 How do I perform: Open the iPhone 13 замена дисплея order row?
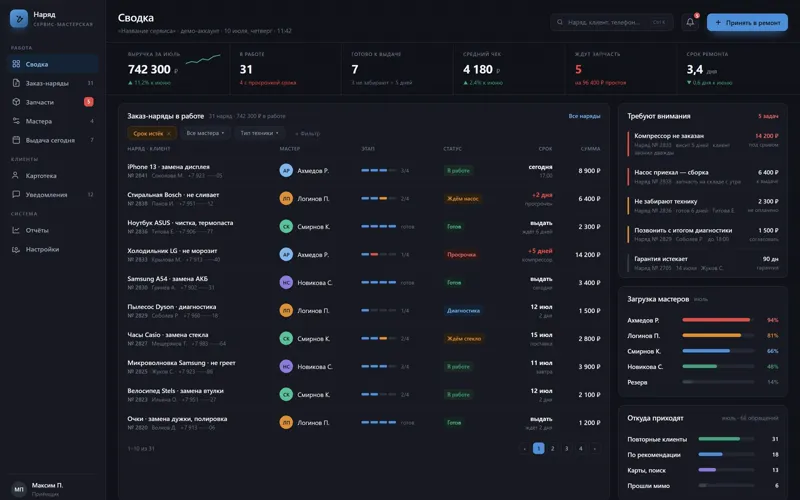point(364,170)
